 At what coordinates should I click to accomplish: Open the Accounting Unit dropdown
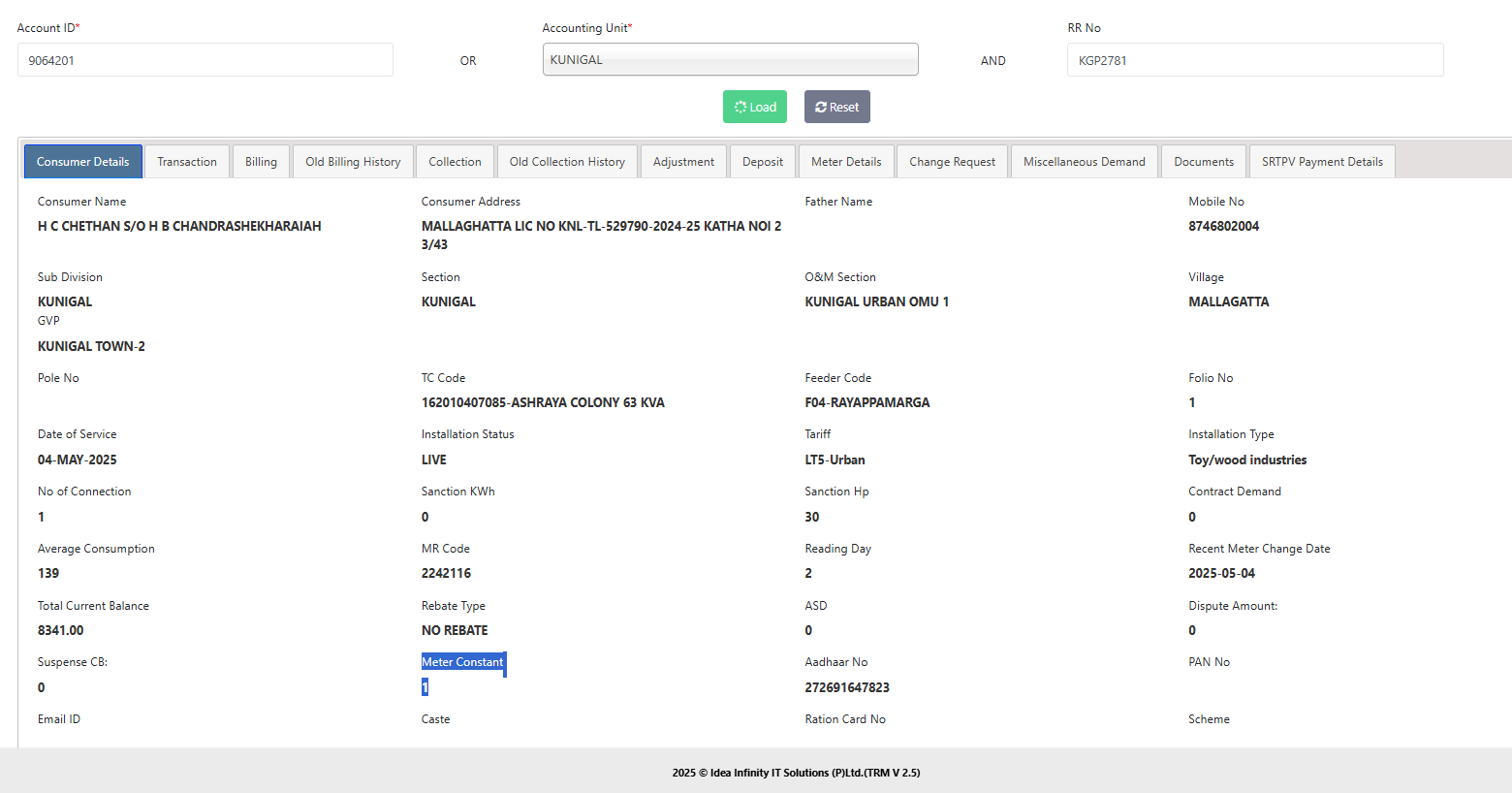tap(730, 60)
